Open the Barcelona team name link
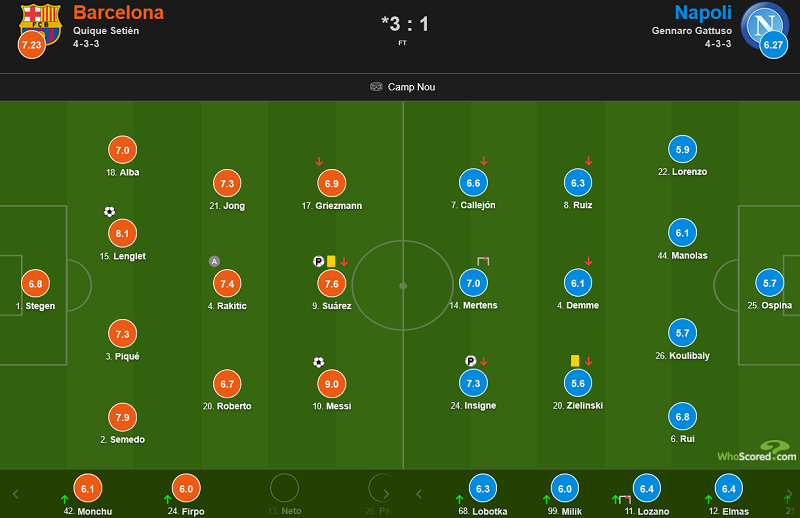 coord(118,13)
